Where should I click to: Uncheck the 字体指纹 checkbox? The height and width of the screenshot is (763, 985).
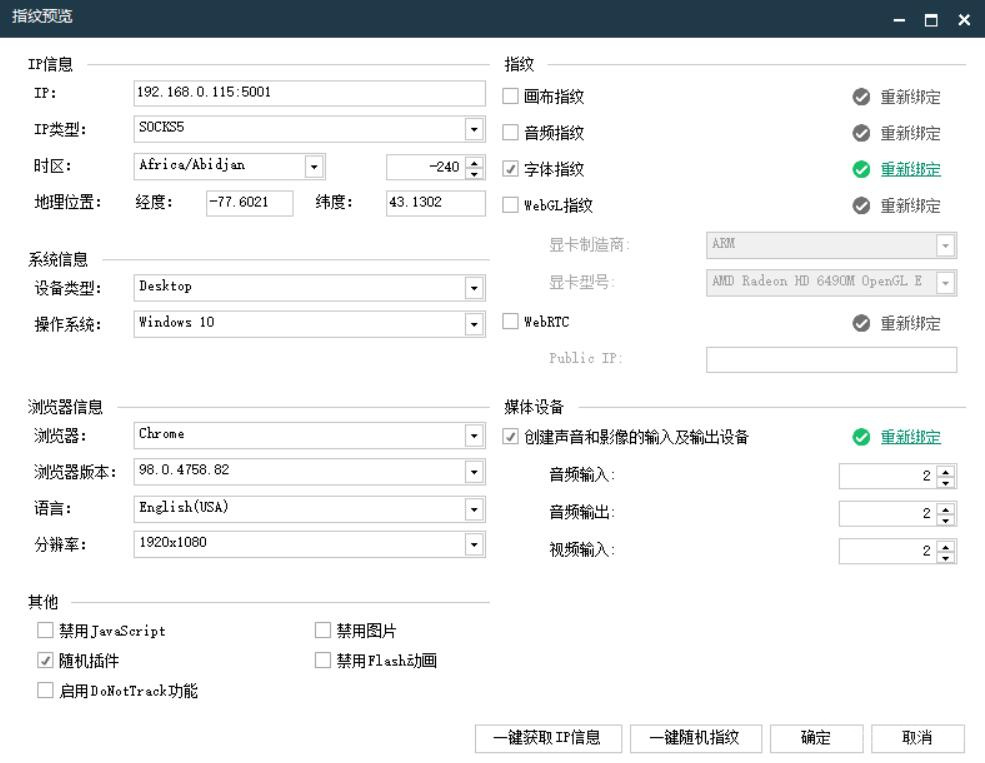(510, 169)
